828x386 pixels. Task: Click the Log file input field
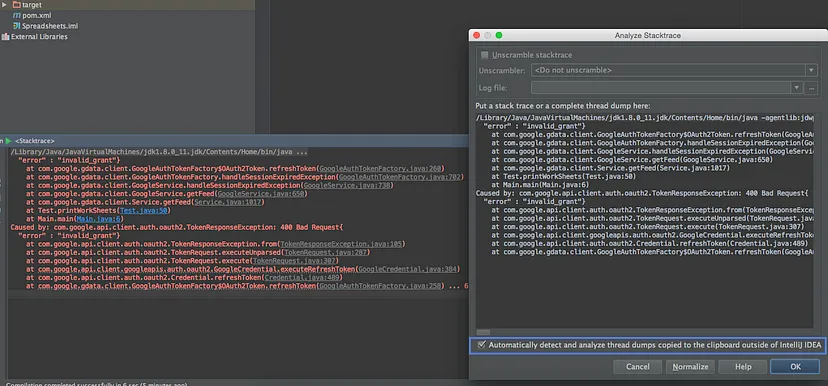tap(661, 88)
